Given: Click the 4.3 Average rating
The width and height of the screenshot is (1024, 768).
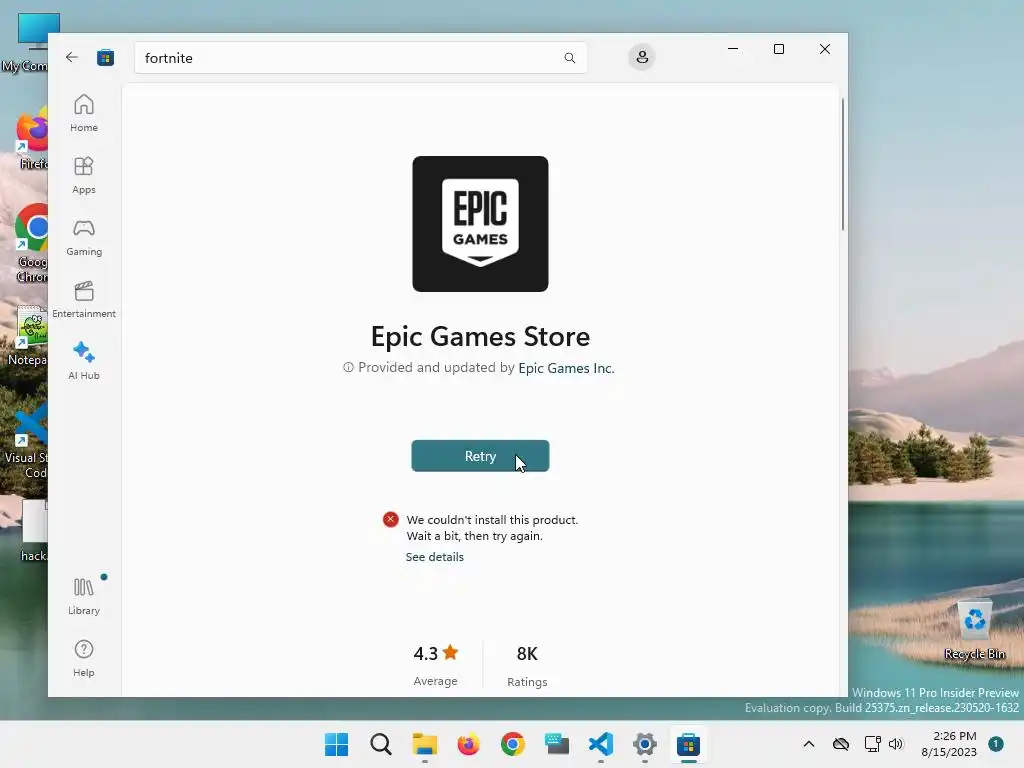Looking at the screenshot, I should 436,665.
